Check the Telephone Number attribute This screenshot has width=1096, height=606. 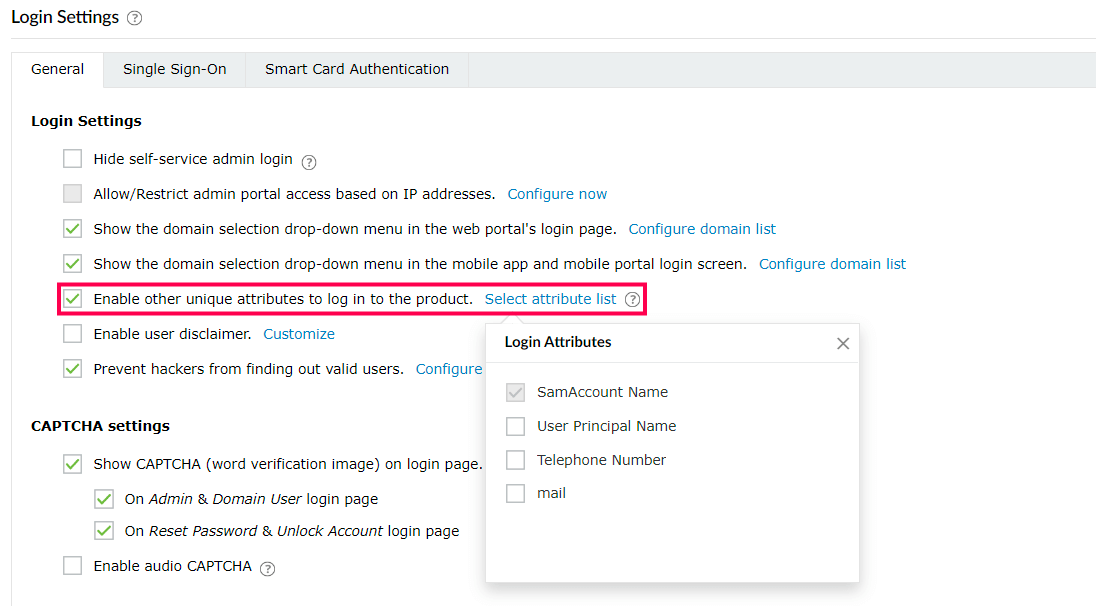515,461
